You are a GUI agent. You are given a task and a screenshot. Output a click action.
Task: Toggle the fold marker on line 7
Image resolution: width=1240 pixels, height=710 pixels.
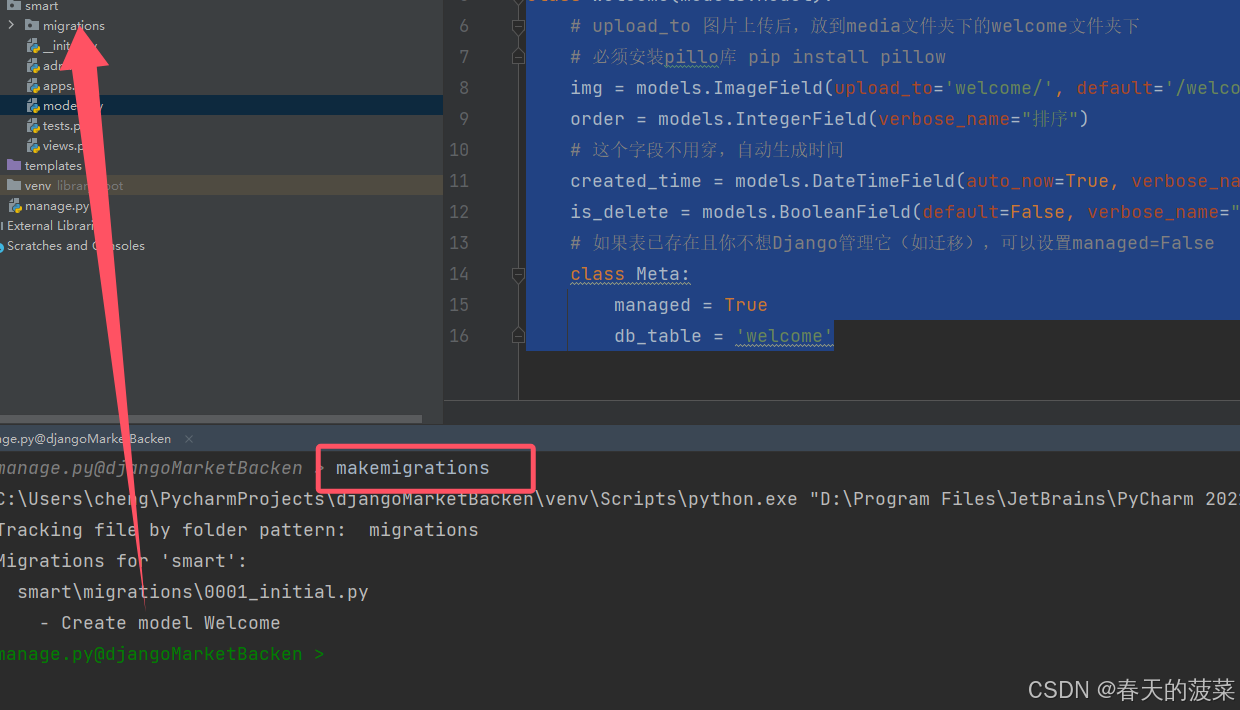(x=518, y=57)
